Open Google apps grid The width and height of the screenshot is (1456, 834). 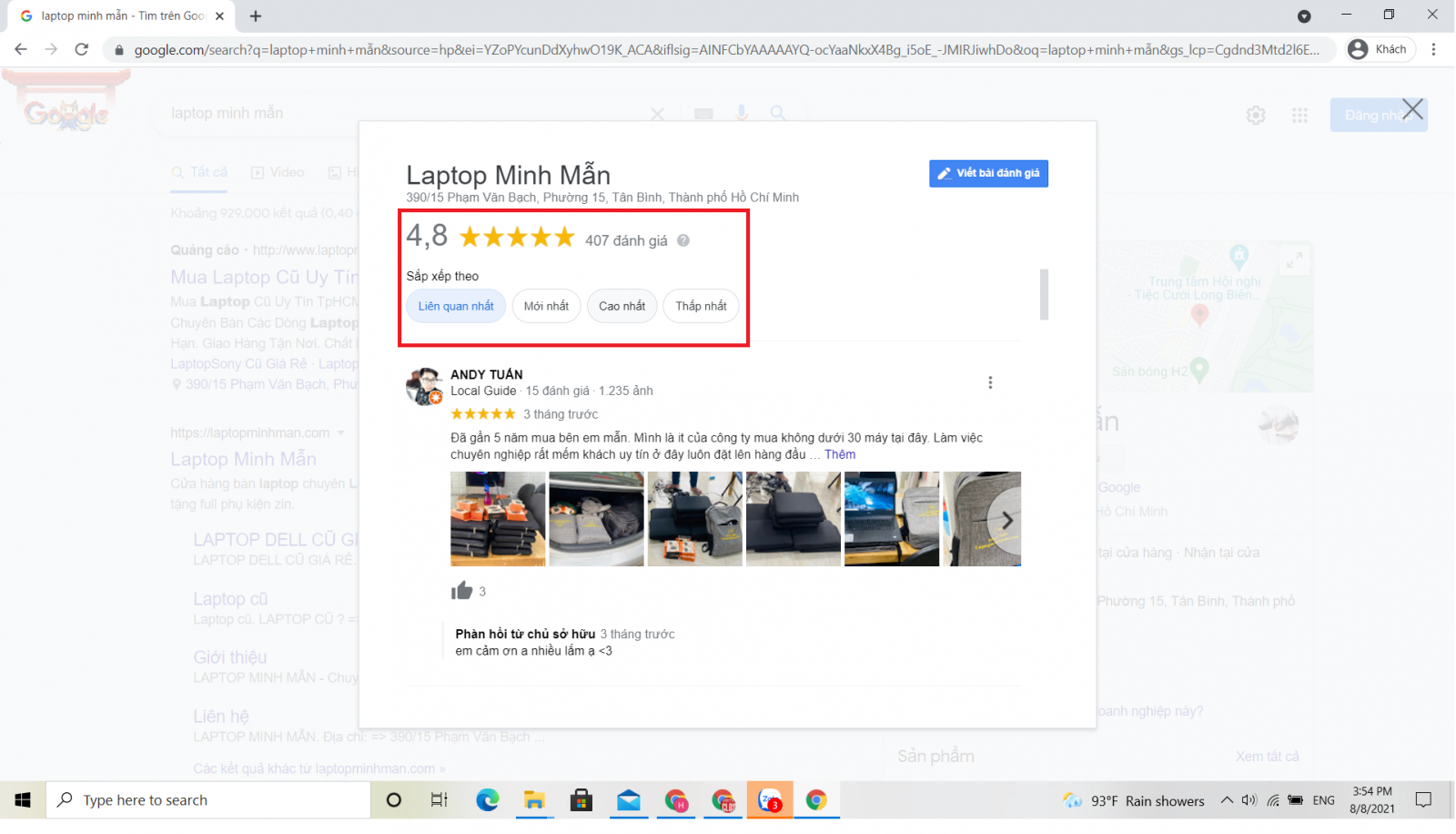pos(1299,116)
